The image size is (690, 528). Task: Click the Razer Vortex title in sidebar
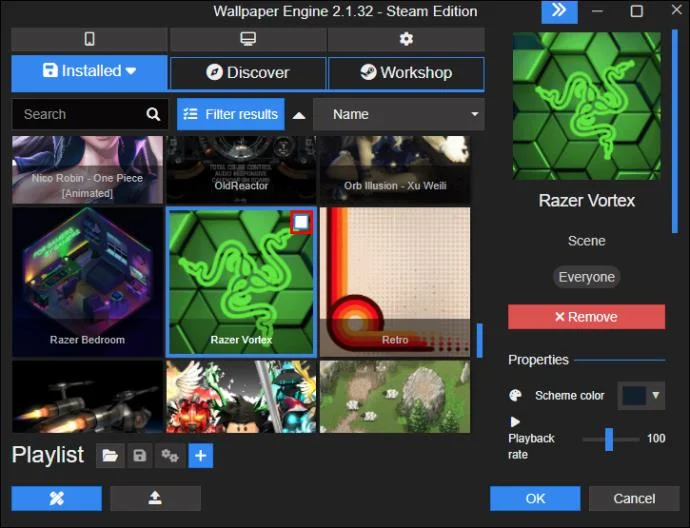click(587, 201)
